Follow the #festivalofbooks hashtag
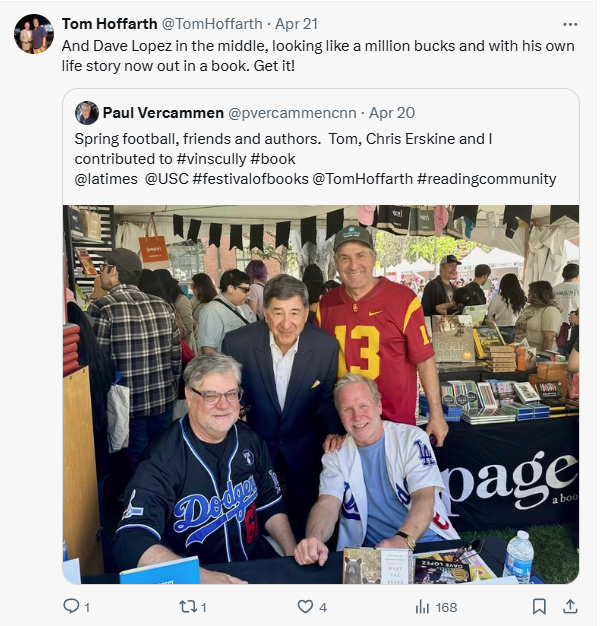 click(x=250, y=179)
